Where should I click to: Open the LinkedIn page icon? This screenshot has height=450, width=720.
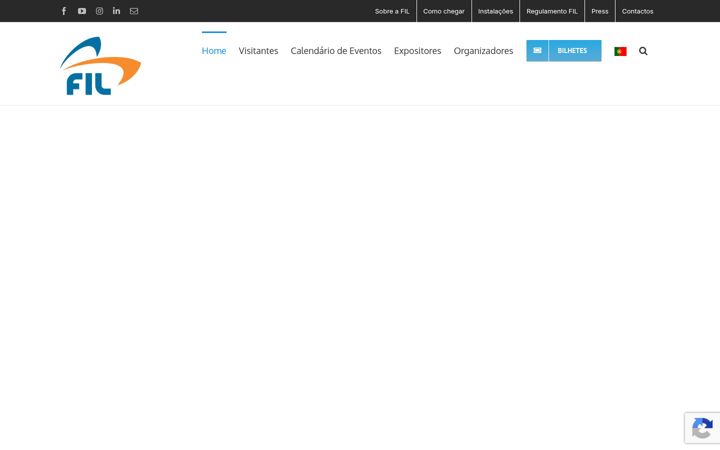pyautogui.click(x=117, y=11)
